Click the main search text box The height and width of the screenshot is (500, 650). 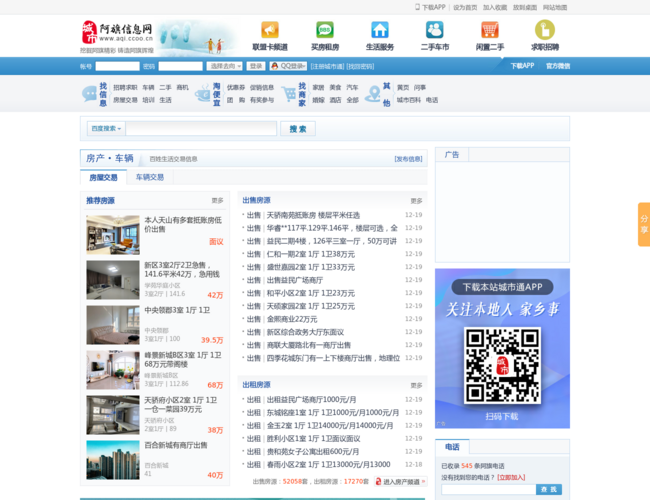point(201,129)
